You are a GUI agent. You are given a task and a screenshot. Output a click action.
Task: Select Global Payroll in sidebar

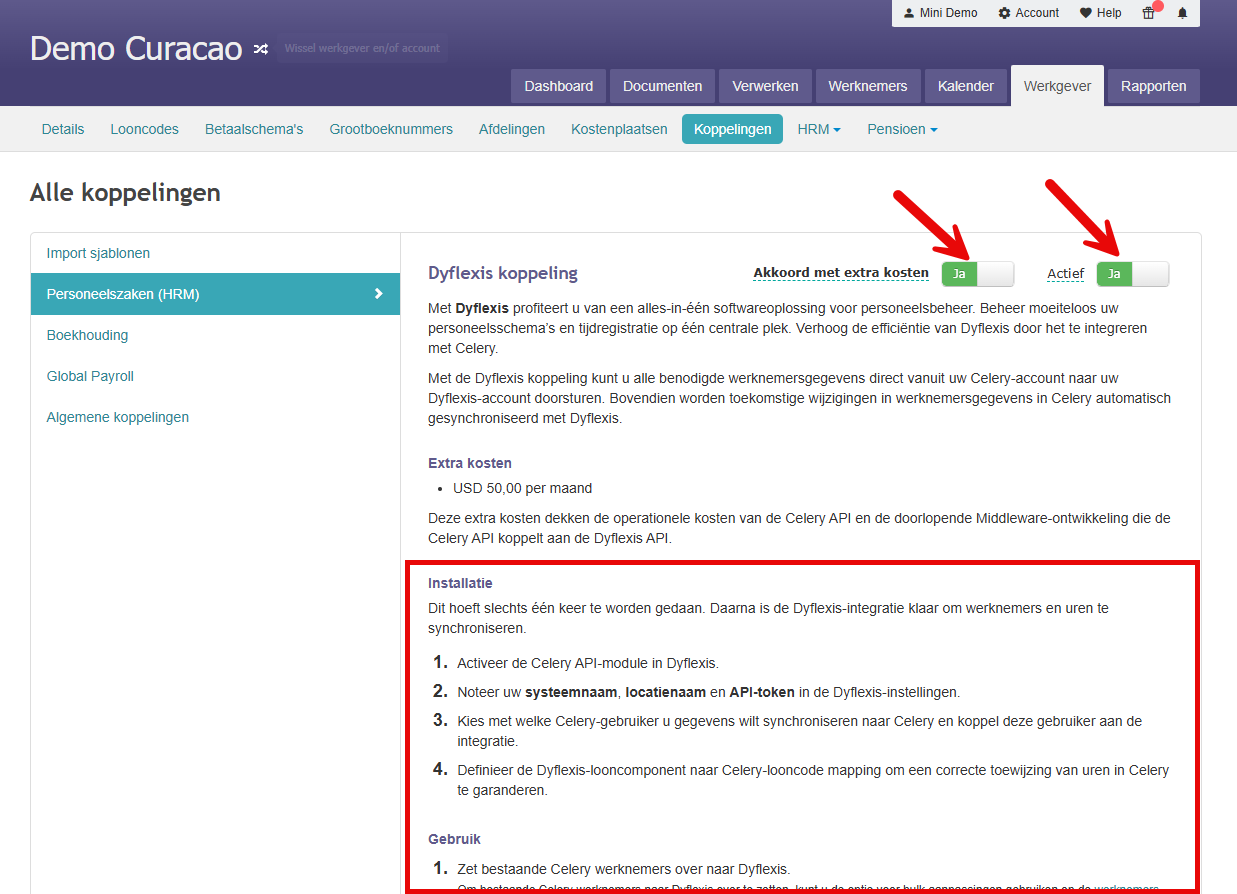tap(215, 376)
